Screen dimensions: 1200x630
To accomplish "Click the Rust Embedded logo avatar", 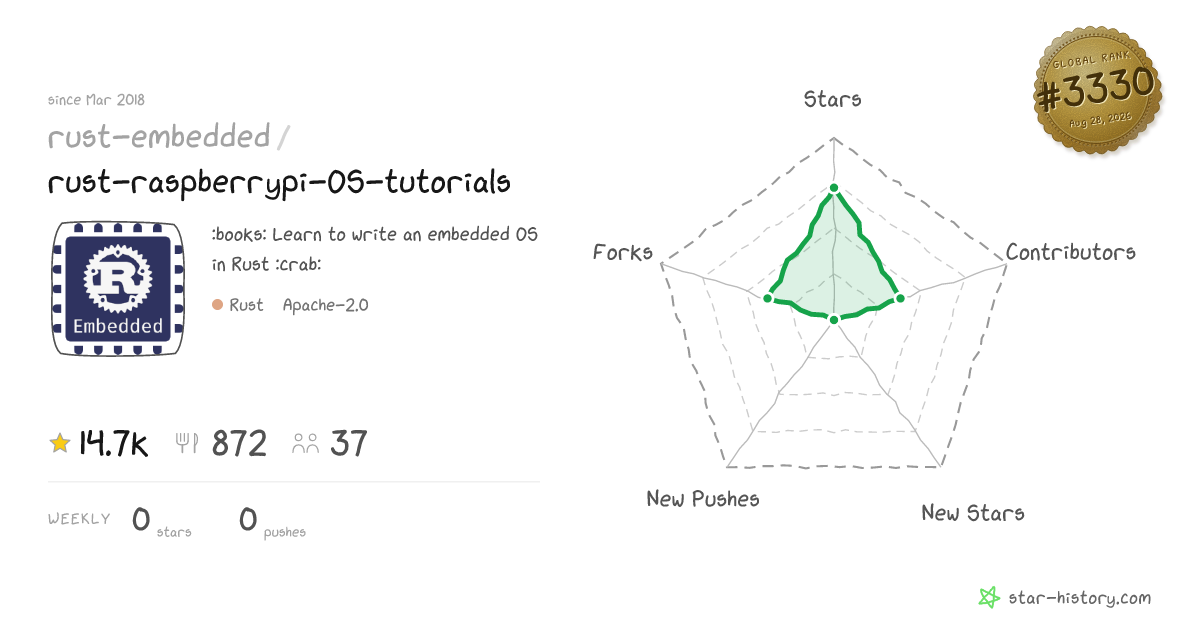I will click(117, 289).
